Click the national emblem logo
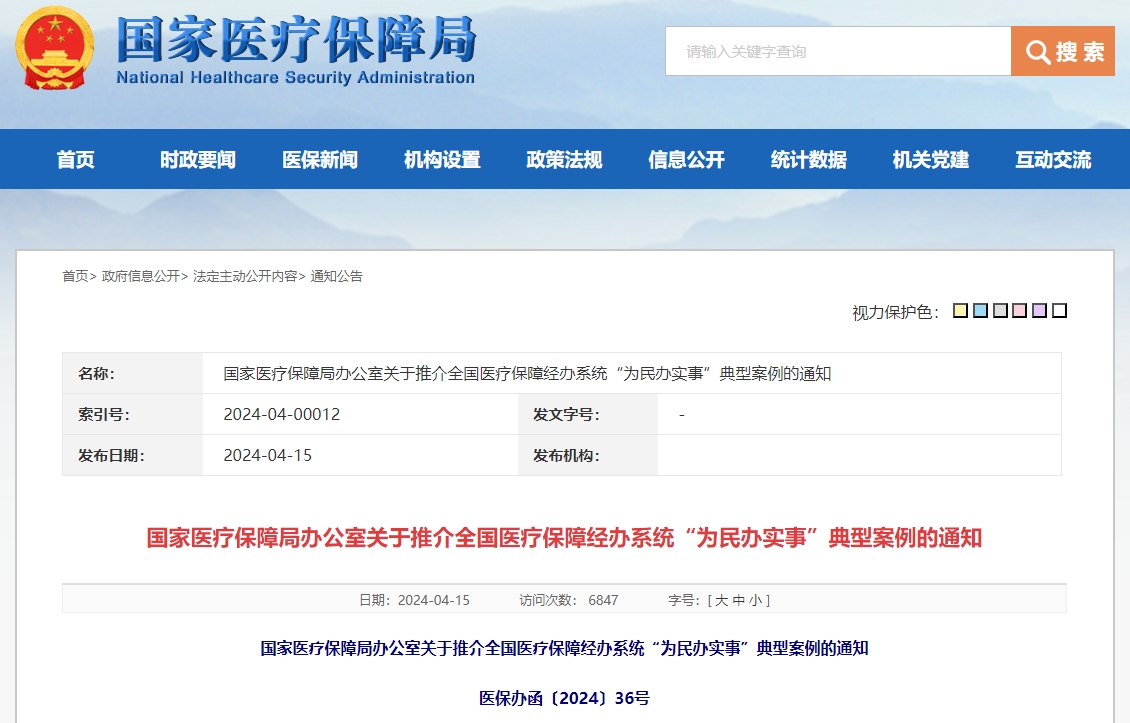Image resolution: width=1130 pixels, height=723 pixels. [x=55, y=48]
